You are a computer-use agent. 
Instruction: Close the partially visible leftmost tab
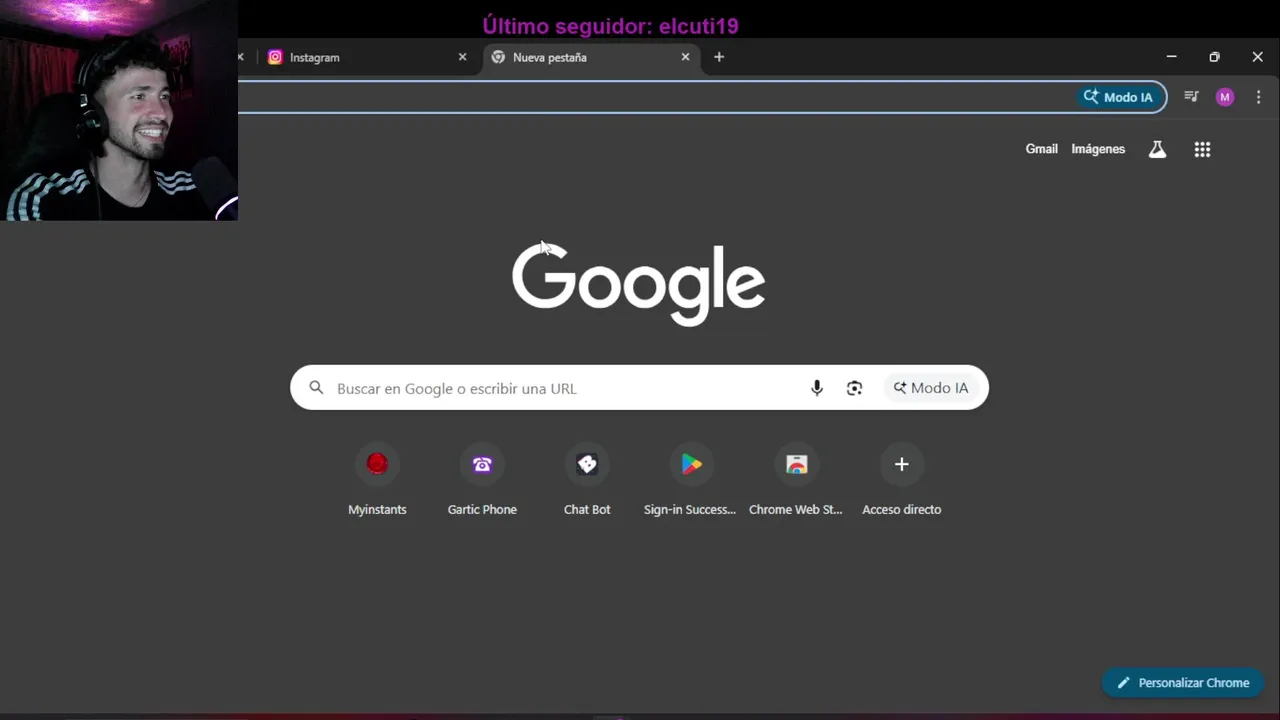[x=241, y=57]
